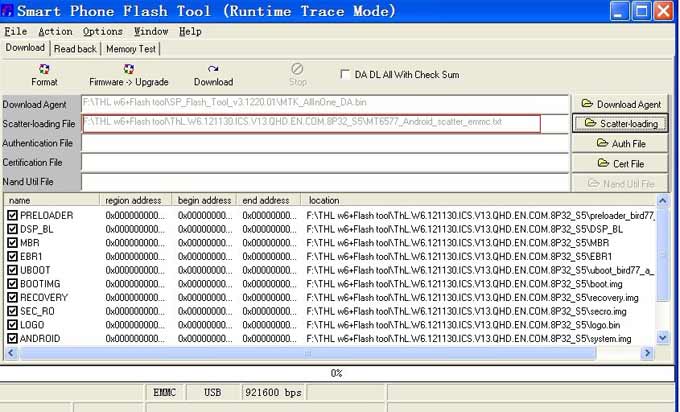Uncheck the EBR1 partition checkbox
This screenshot has height=412, width=680.
coord(13,256)
